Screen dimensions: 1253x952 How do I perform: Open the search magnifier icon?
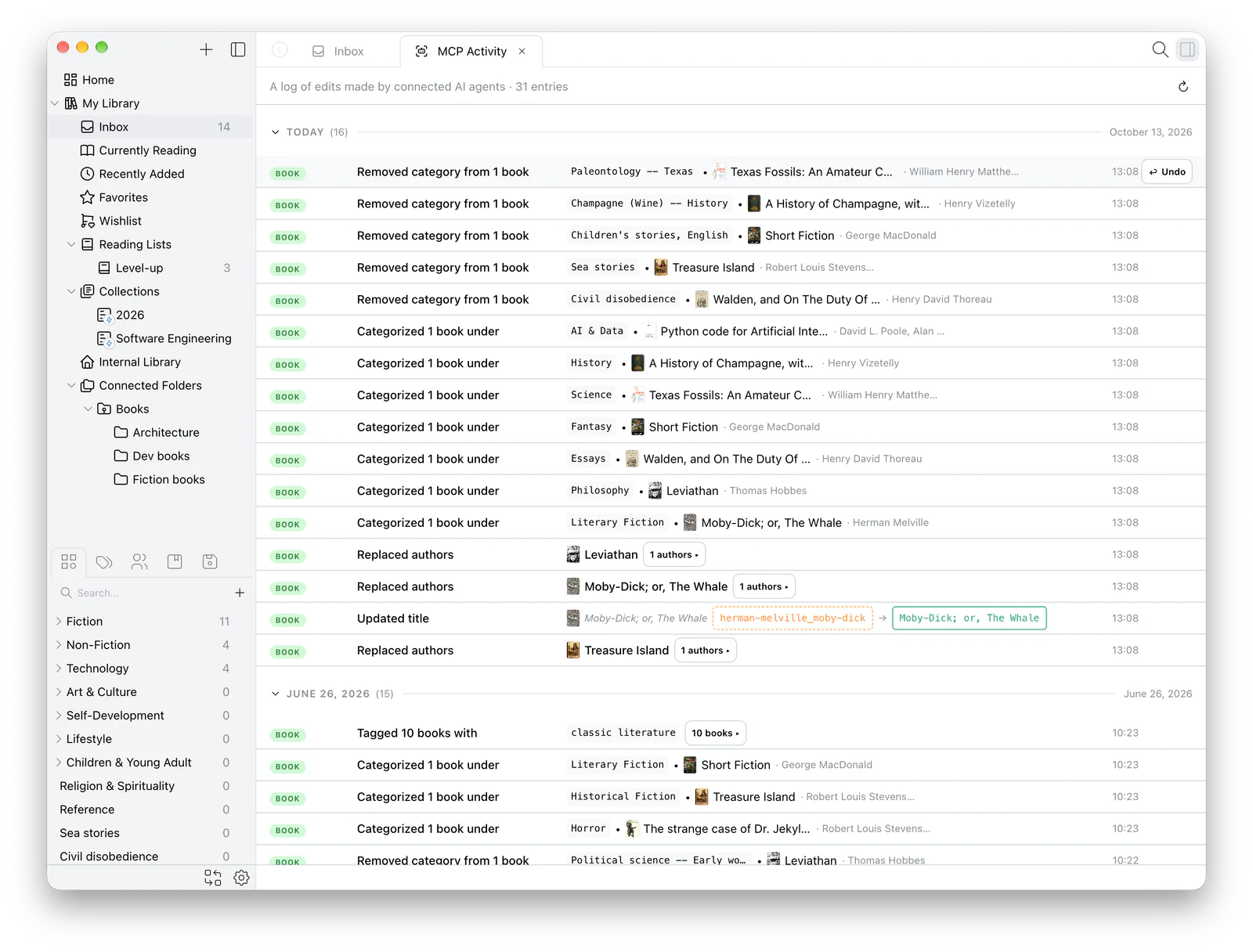pos(1160,50)
